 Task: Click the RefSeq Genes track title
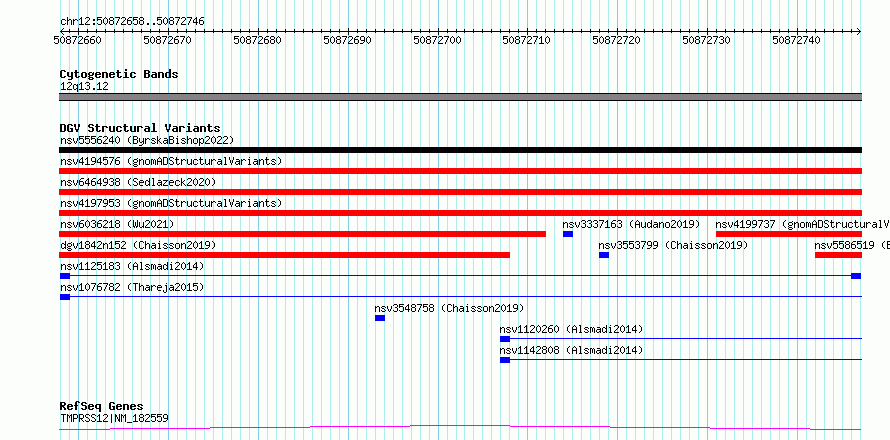[102, 407]
